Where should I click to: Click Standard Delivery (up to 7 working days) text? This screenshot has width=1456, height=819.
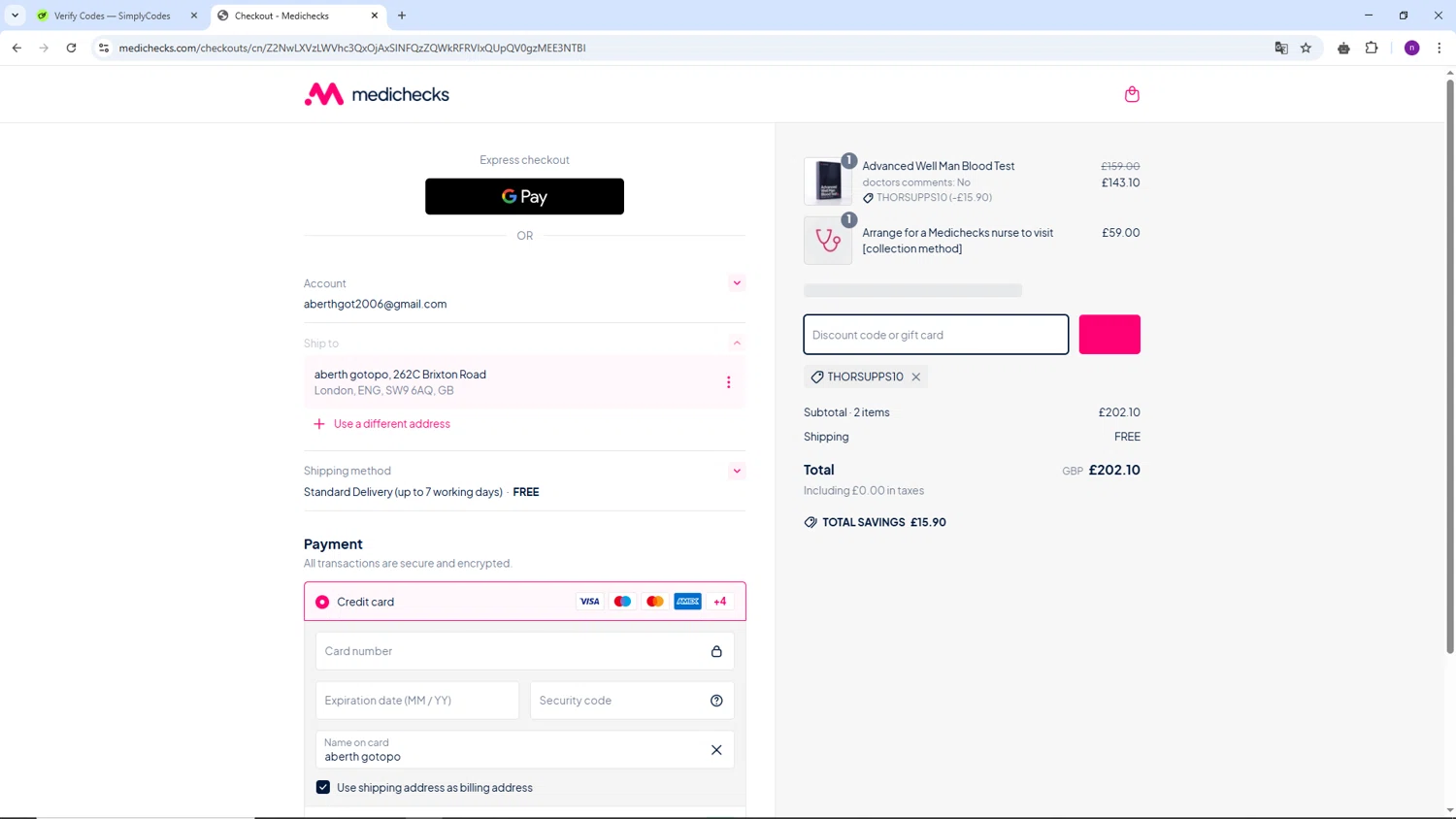[403, 492]
